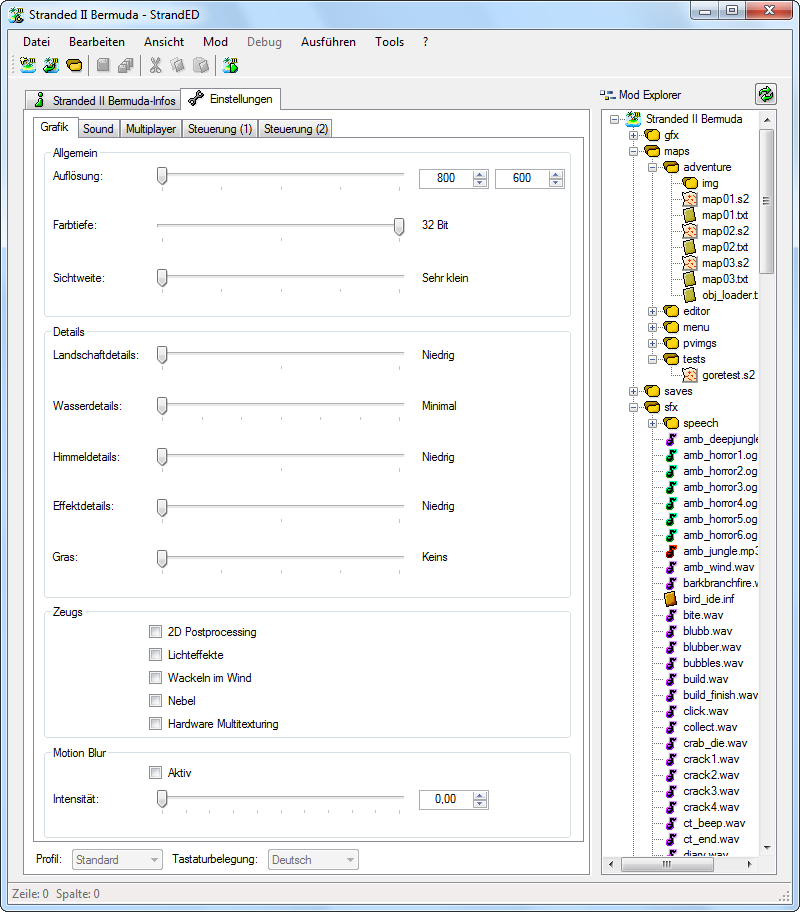Open the Mod menu
The width and height of the screenshot is (800, 912).
click(x=215, y=42)
